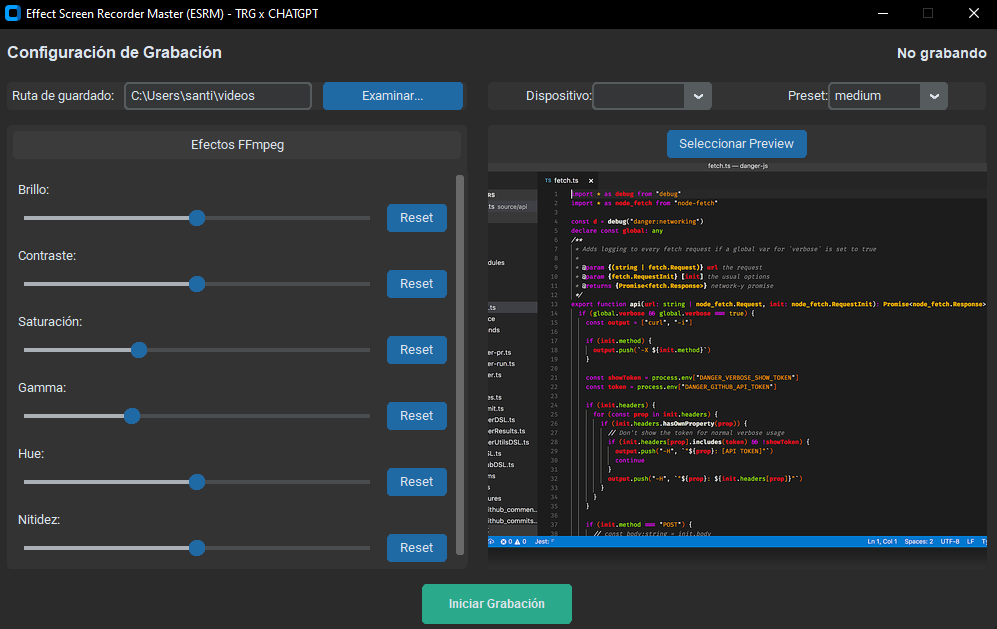Select the Saturación slider knob
The width and height of the screenshot is (997, 629).
pos(139,350)
